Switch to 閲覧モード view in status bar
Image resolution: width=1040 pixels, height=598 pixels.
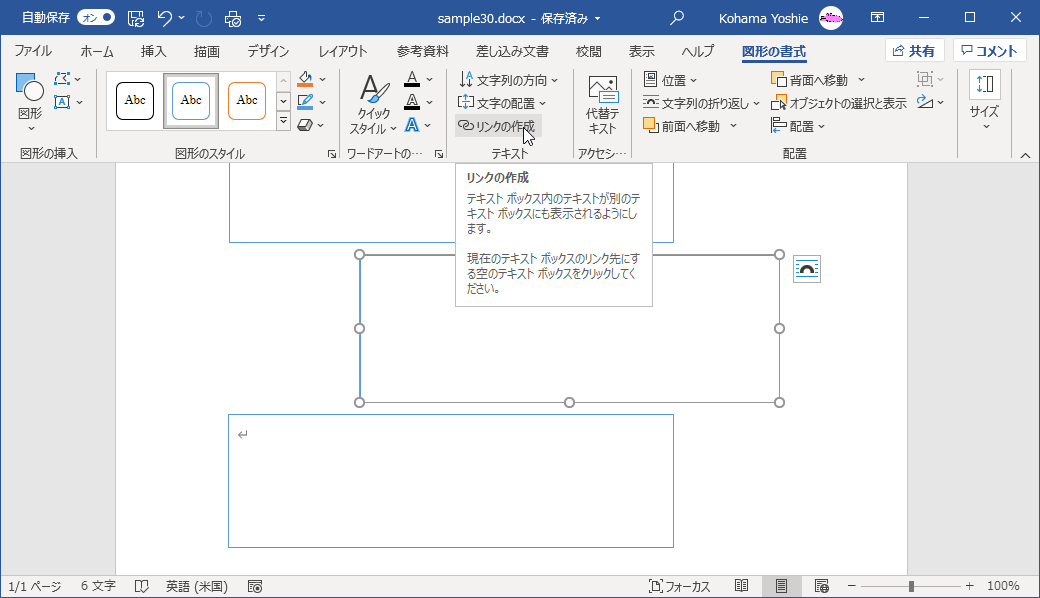[741, 586]
